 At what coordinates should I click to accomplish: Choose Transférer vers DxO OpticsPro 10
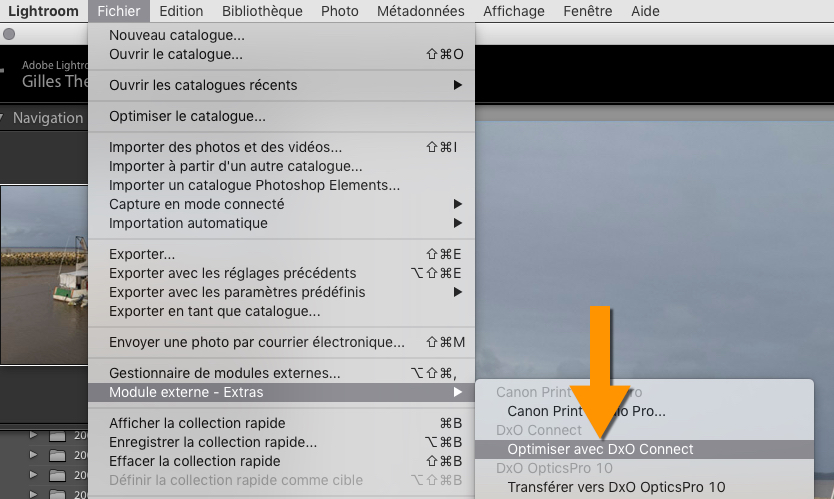pyautogui.click(x=644, y=487)
